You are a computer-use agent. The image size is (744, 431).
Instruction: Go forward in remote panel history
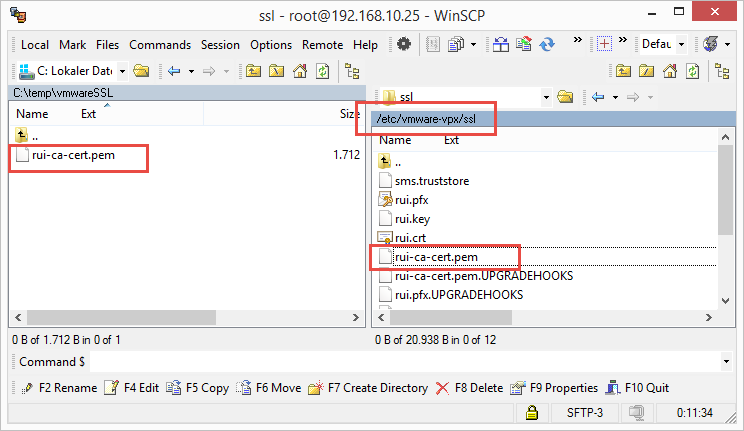[633, 97]
